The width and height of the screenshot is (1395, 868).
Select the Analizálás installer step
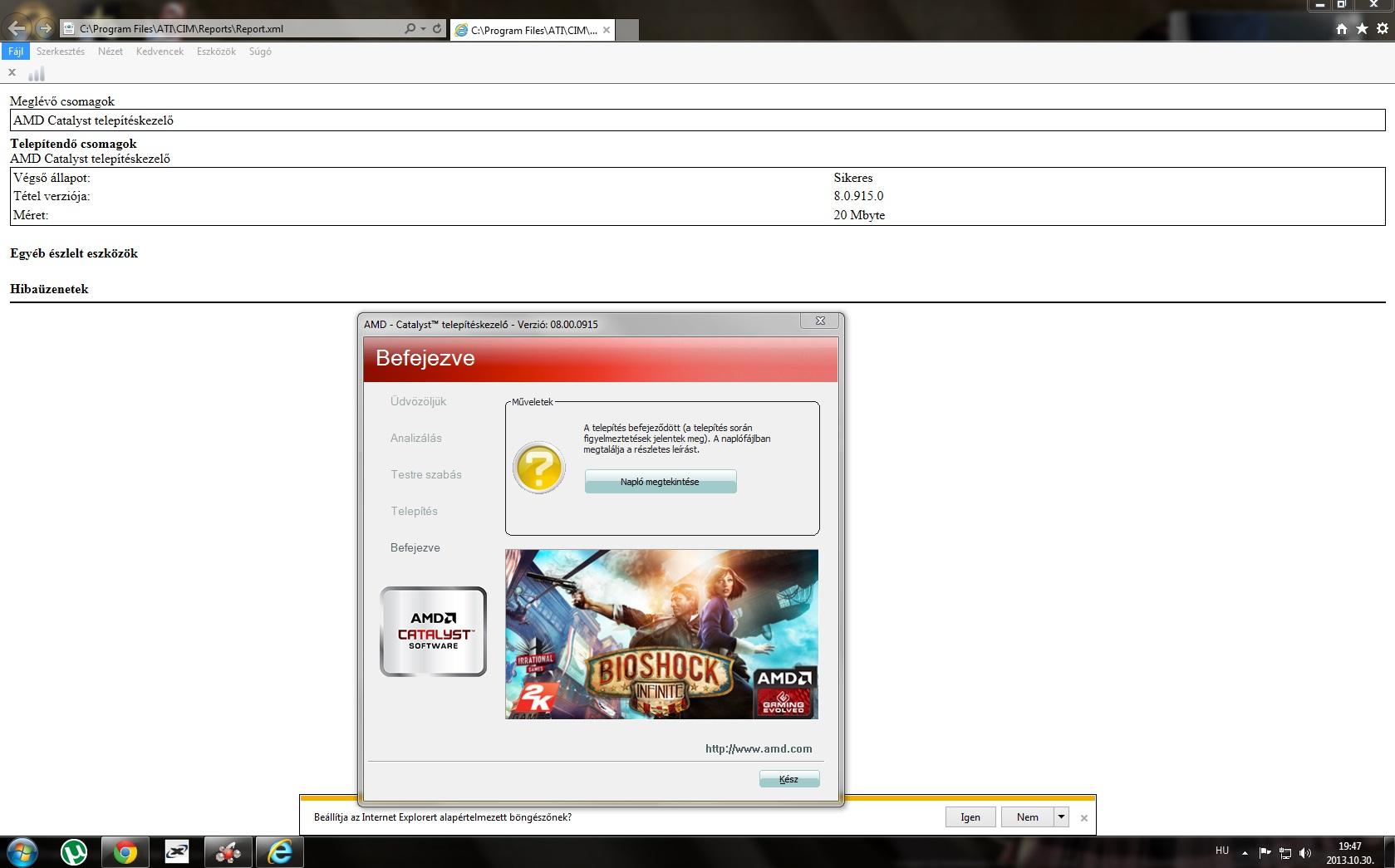416,438
